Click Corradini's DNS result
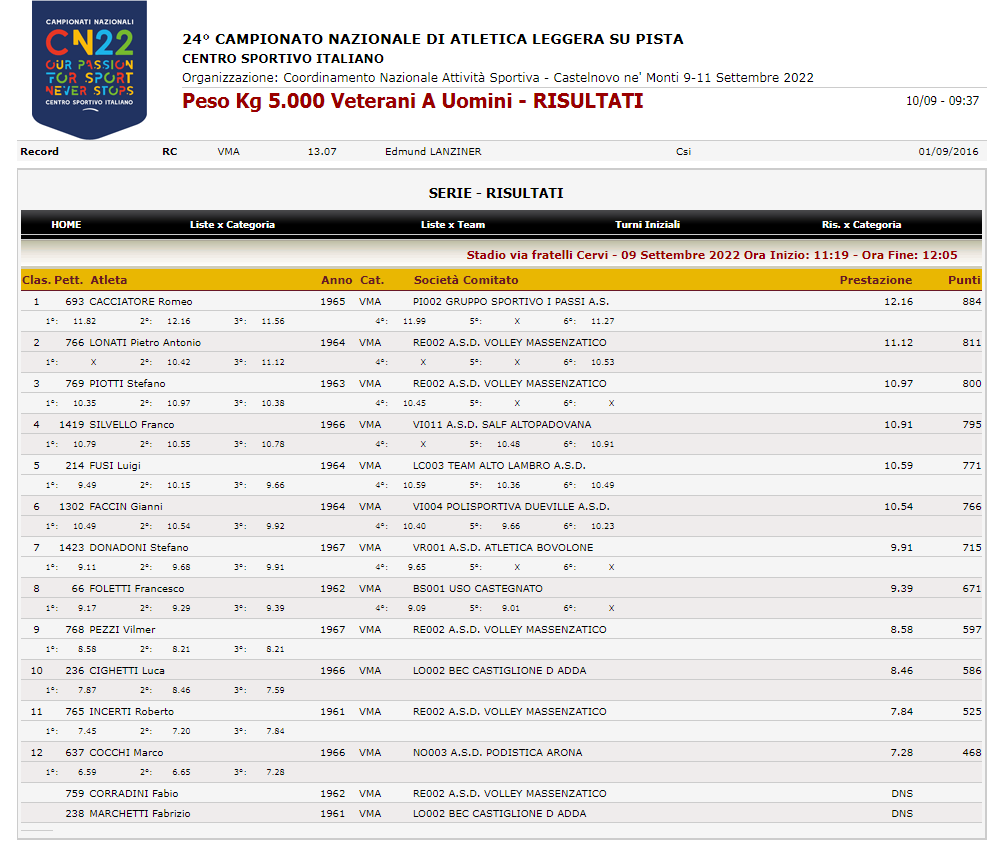Image resolution: width=1006 pixels, height=851 pixels. 901,795
